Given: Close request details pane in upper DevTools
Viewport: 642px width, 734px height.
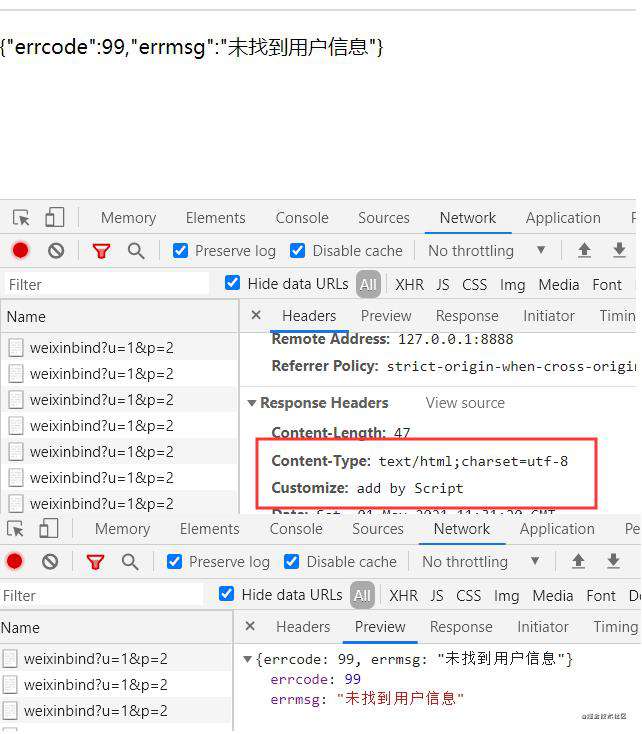Looking at the screenshot, I should click(x=256, y=315).
